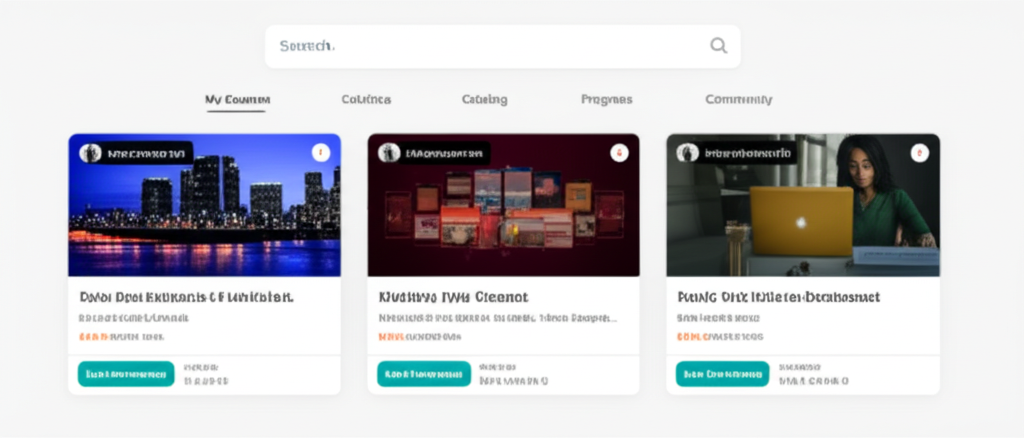Click the magnifying glass search icon
The image size is (1024, 438).
point(718,46)
